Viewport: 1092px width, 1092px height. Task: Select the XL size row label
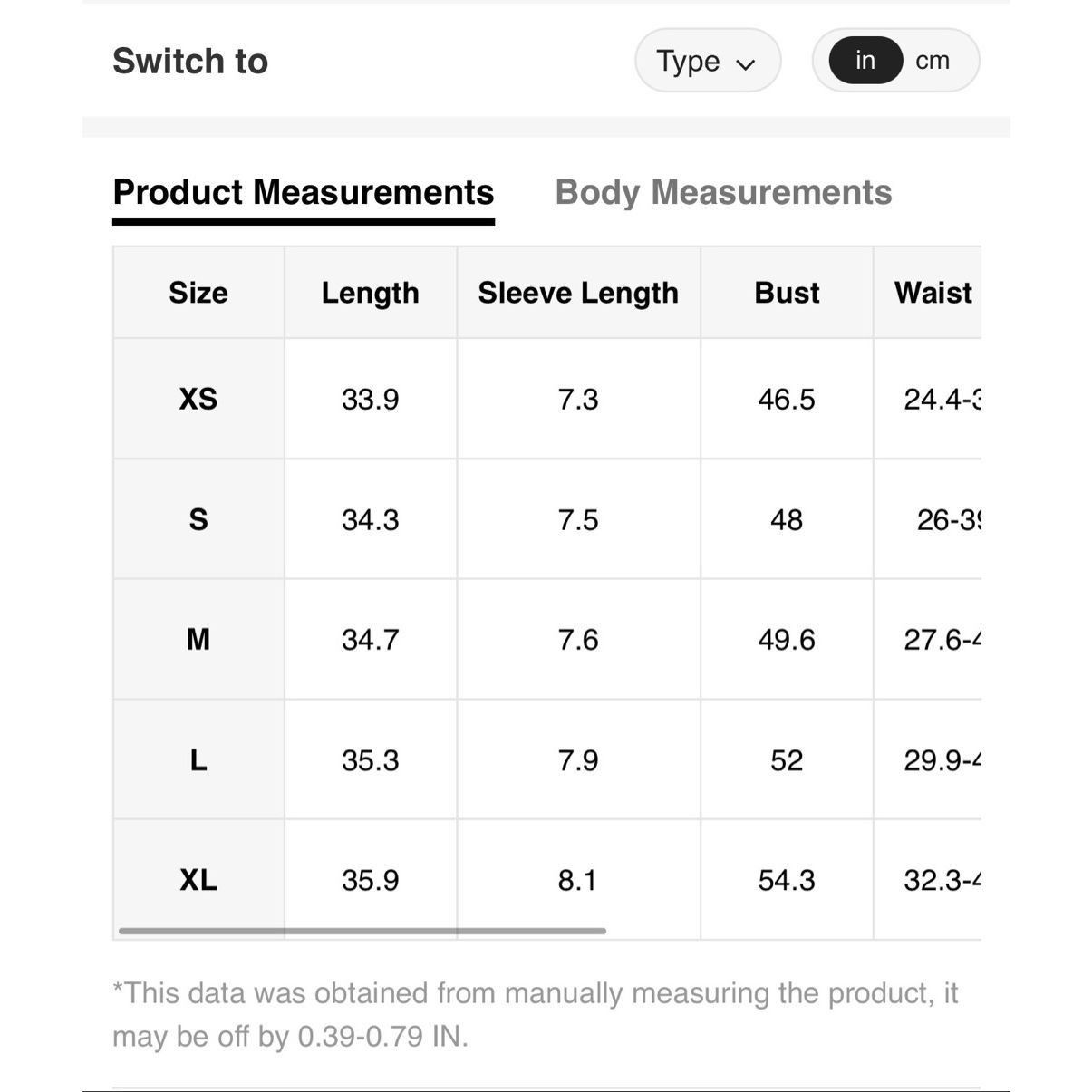(198, 880)
